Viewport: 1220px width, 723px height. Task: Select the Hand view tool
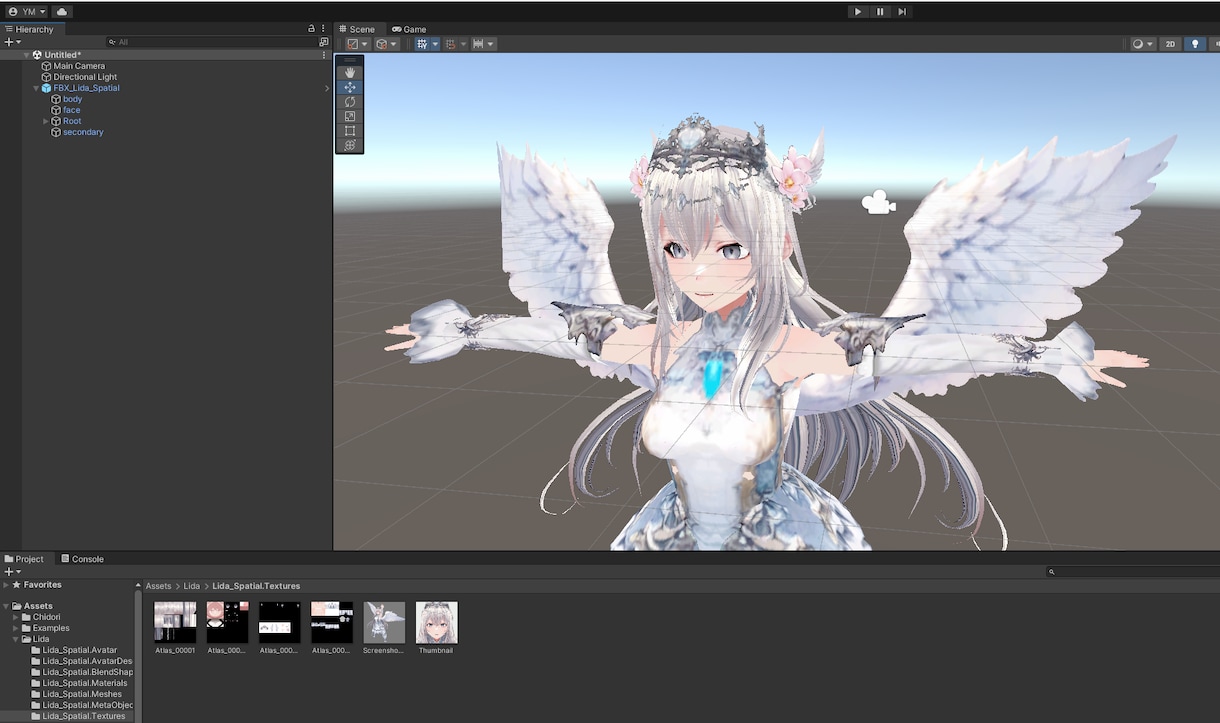(350, 72)
